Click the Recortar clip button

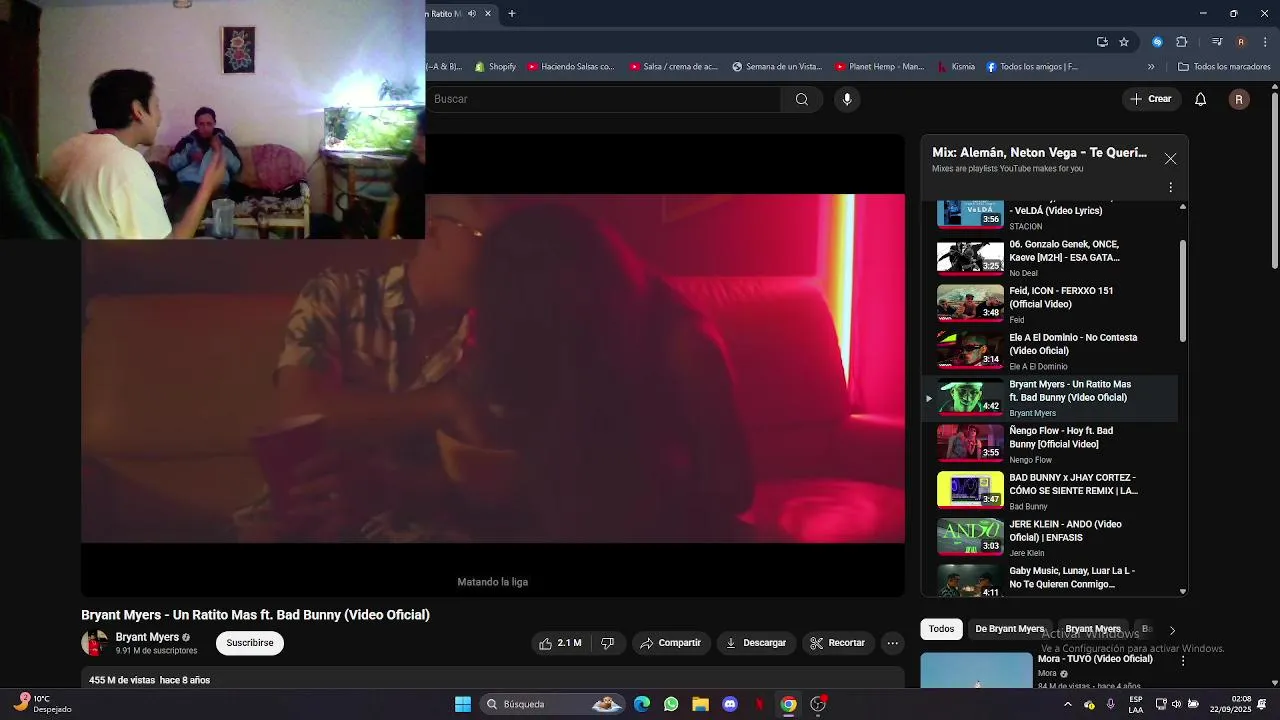837,643
